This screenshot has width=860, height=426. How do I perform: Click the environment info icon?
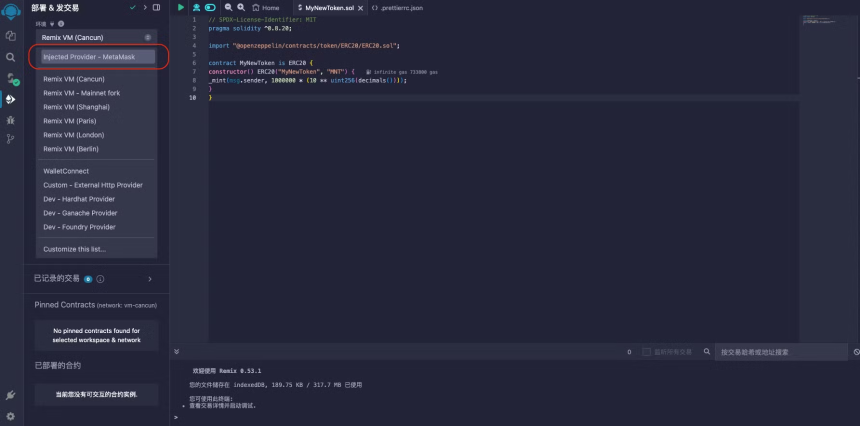point(61,24)
